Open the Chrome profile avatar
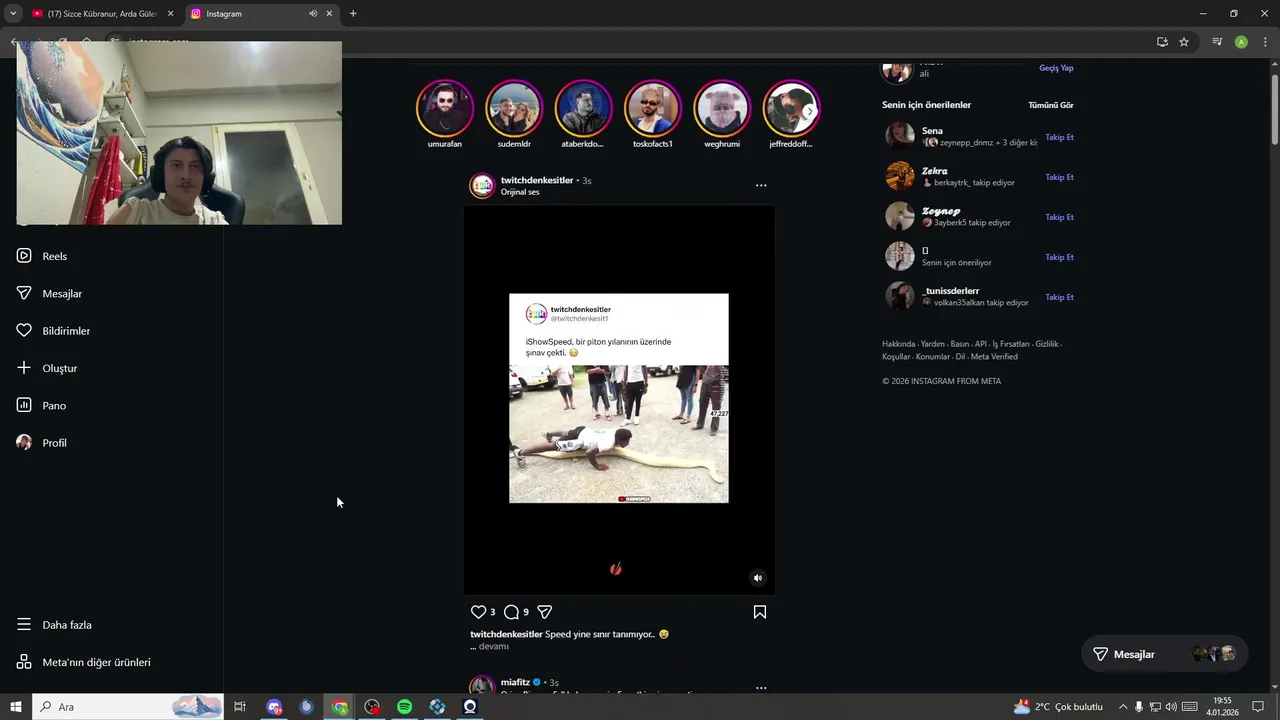 (1241, 42)
